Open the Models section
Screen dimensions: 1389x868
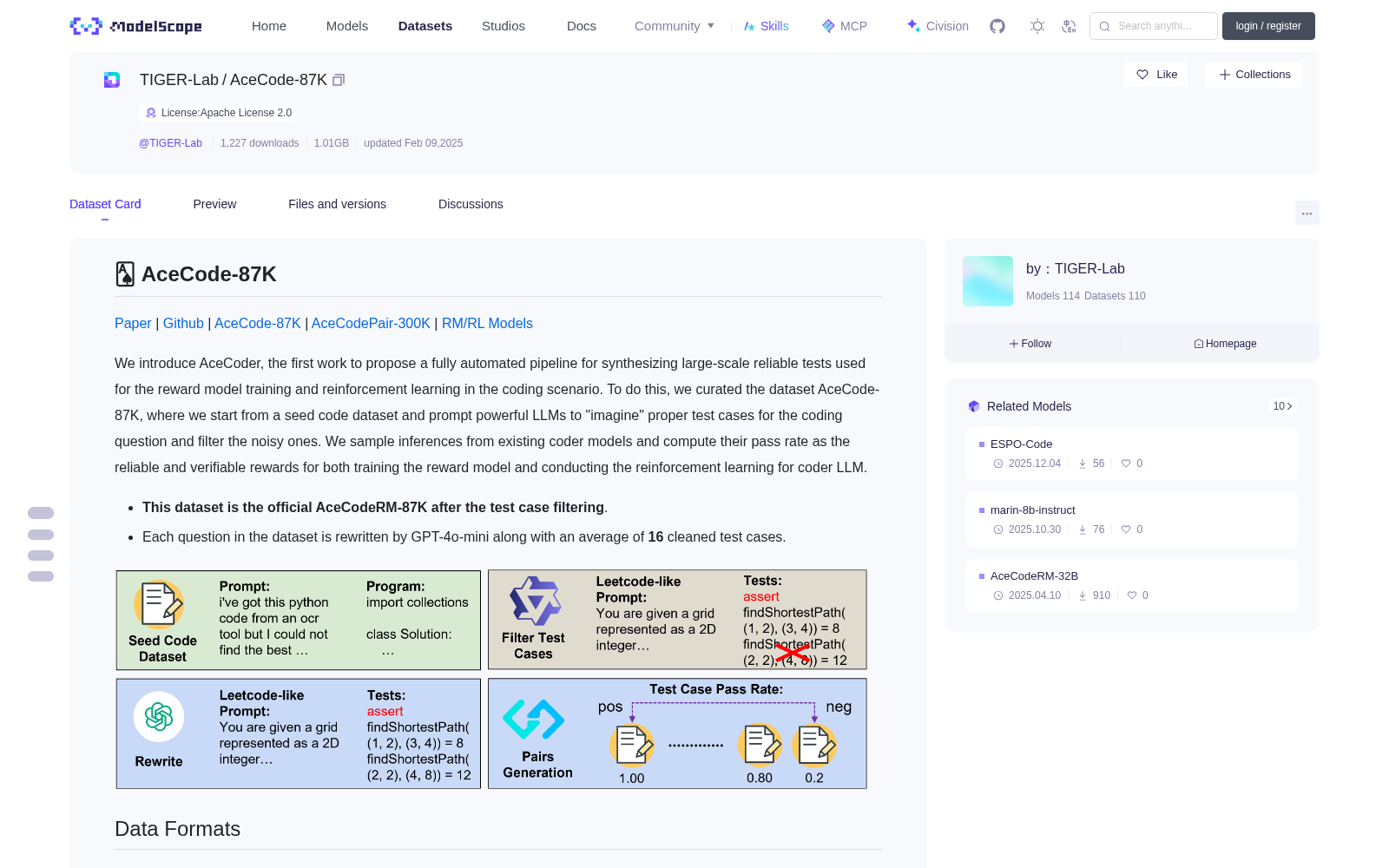(347, 26)
